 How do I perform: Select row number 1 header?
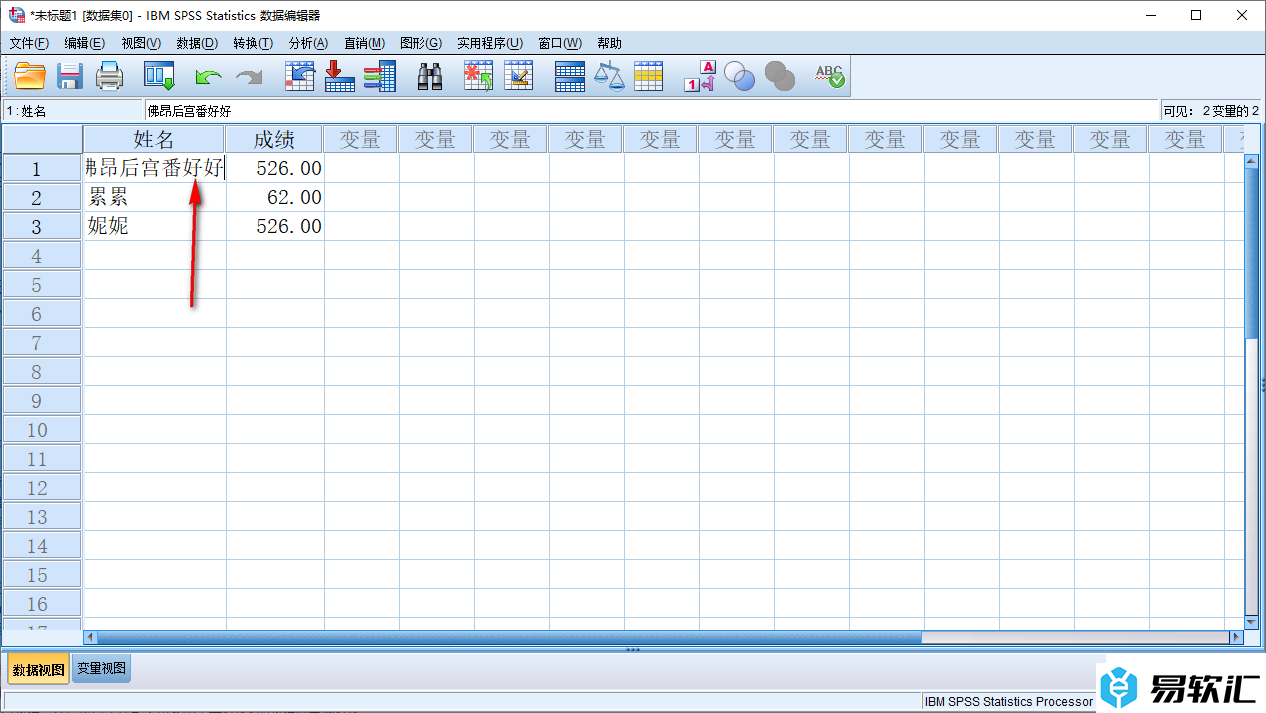pos(42,168)
